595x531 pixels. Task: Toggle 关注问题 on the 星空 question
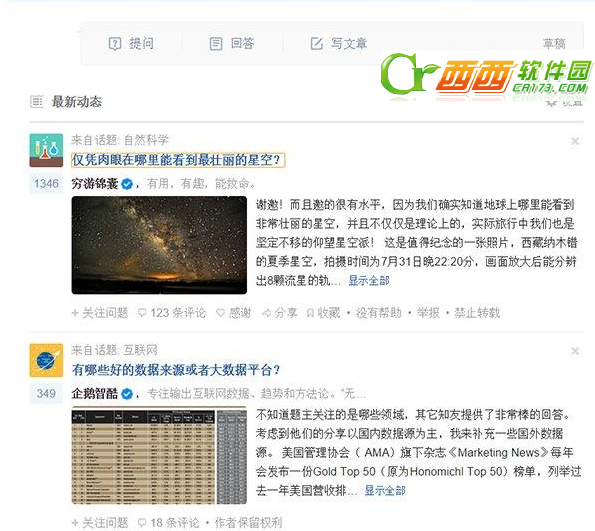point(100,313)
